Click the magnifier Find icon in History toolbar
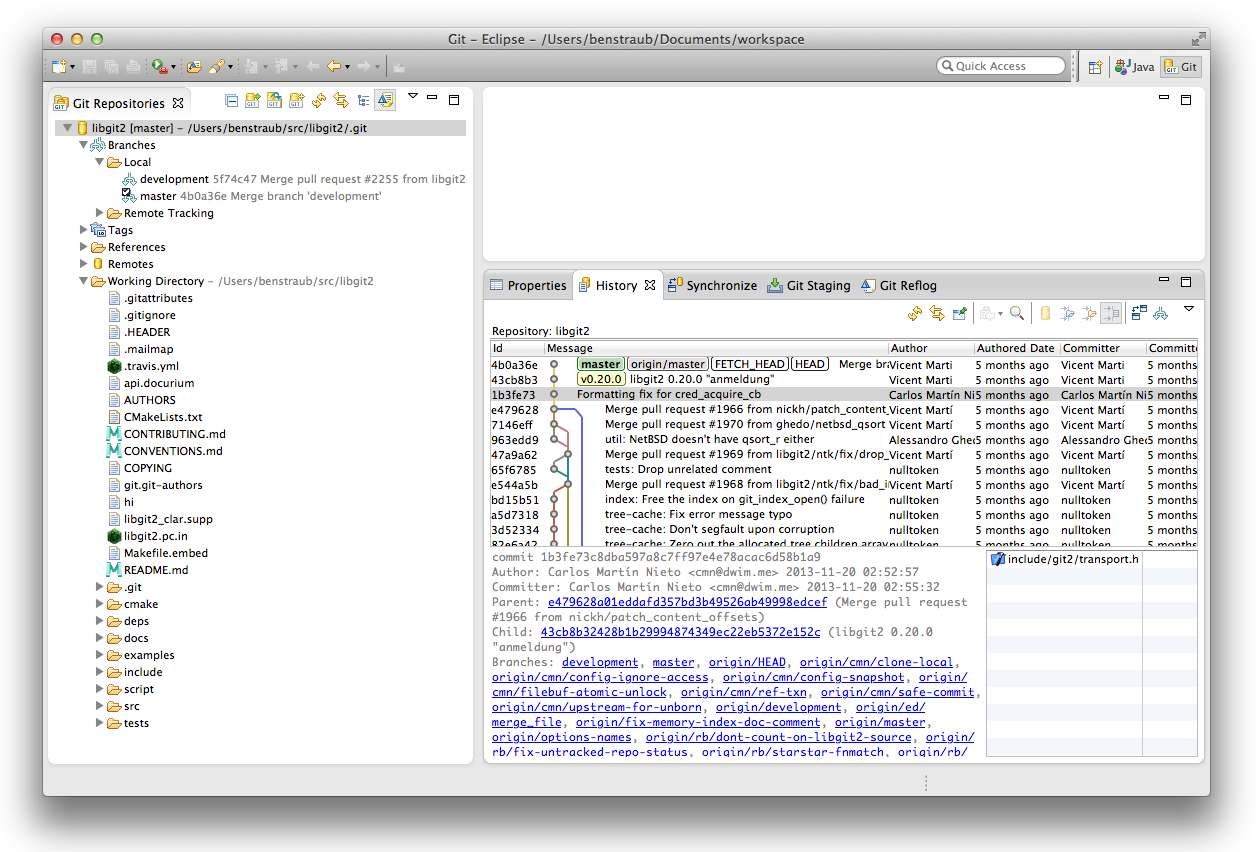The height and width of the screenshot is (852, 1257). (1017, 314)
